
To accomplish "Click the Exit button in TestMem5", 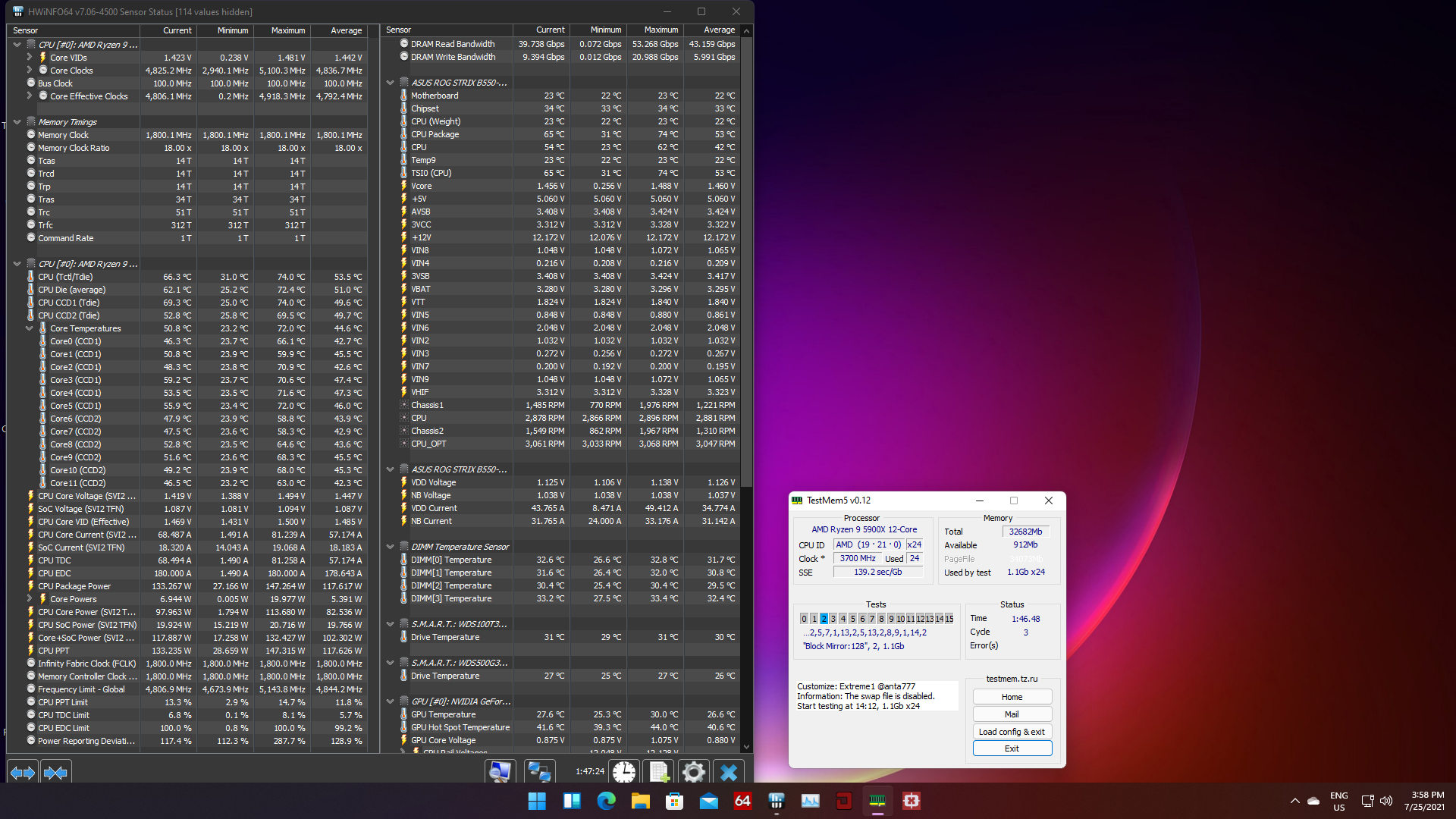I will tap(1012, 748).
